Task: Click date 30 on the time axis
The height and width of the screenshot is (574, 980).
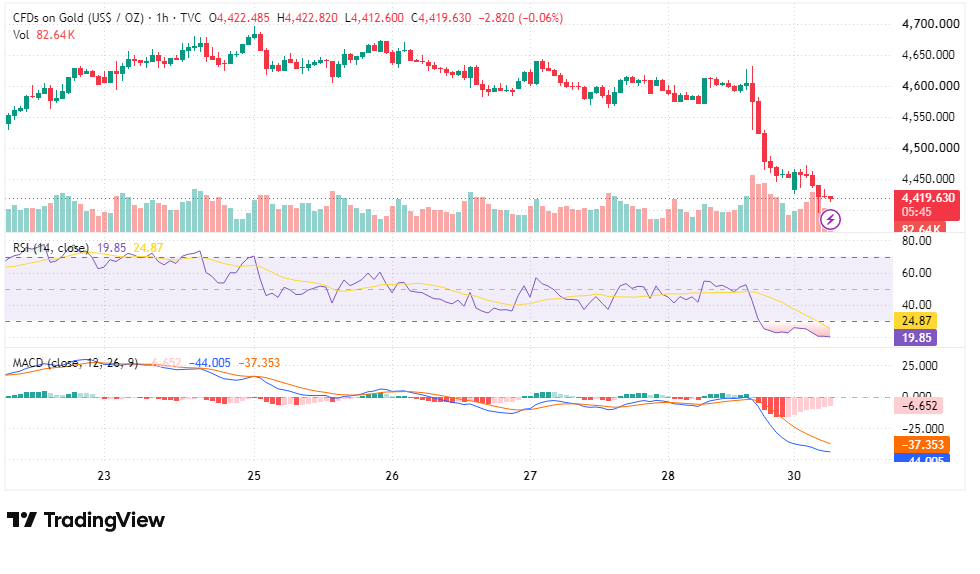Action: click(x=794, y=475)
